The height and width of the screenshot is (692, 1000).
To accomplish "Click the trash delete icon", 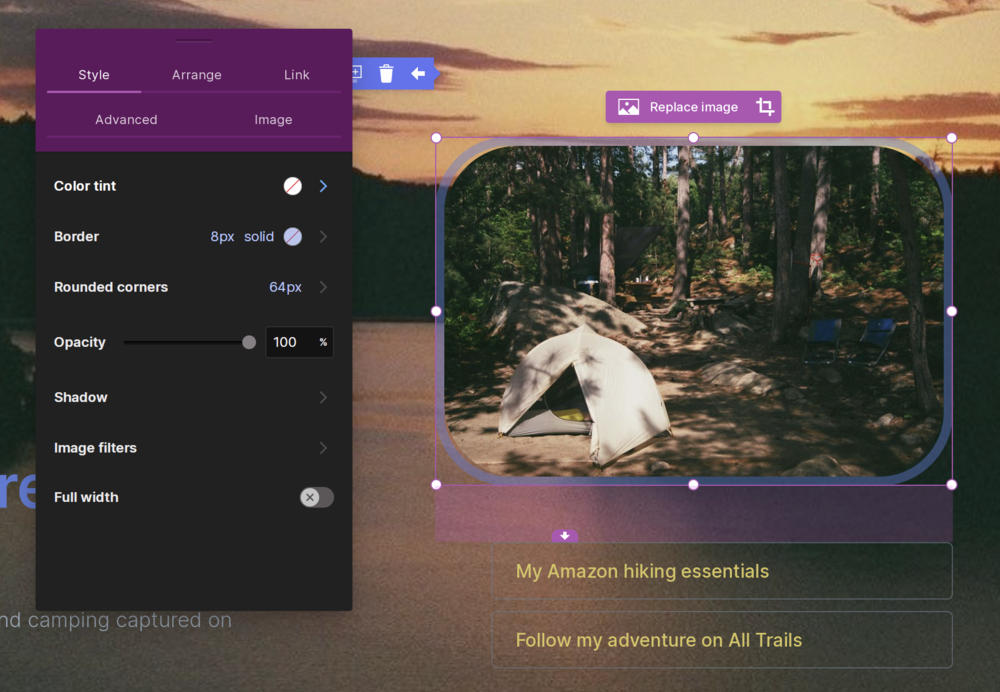I will 386,74.
